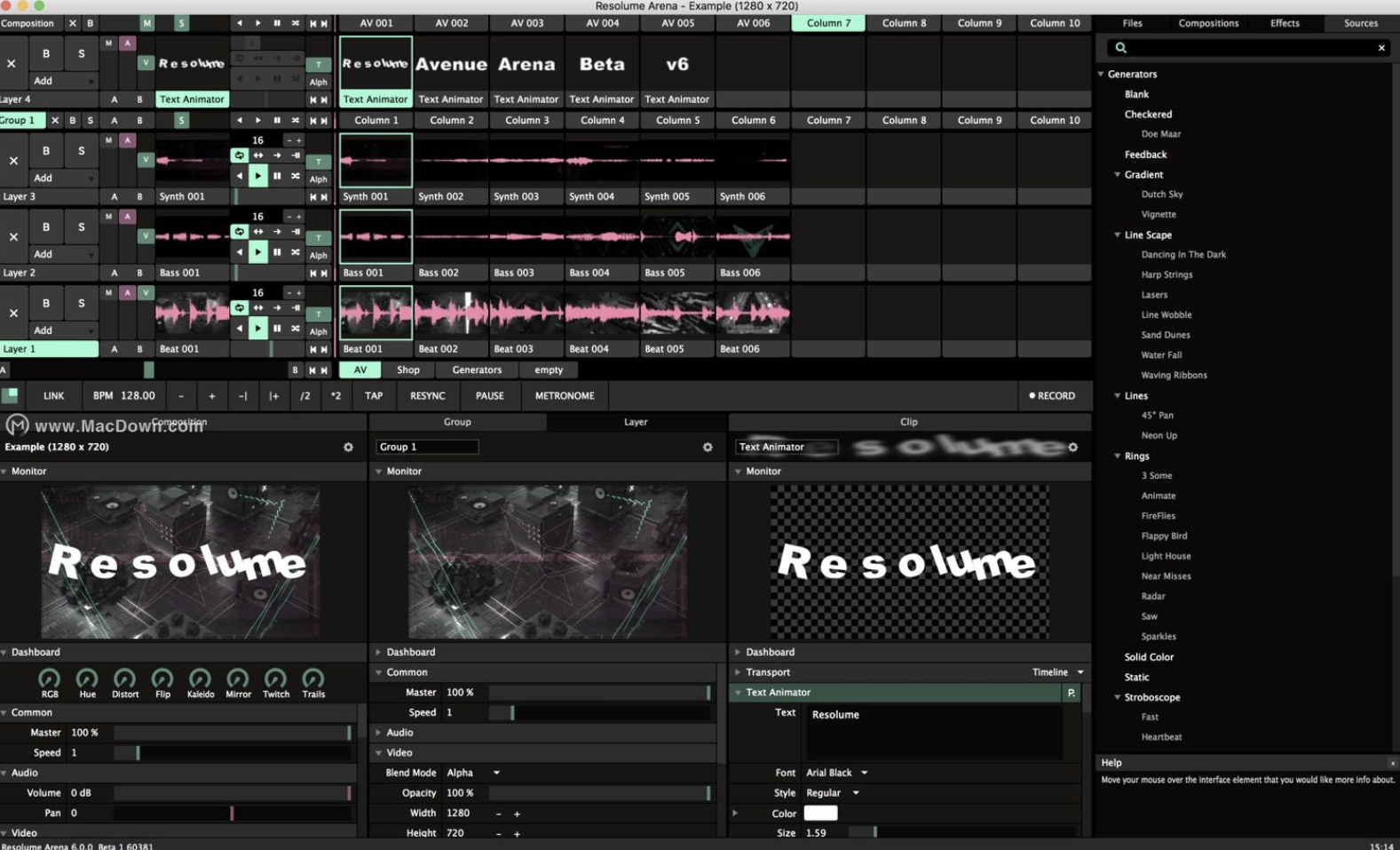Toggle the A button on Layer 2
Image resolution: width=1400 pixels, height=850 pixels.
coord(127,217)
